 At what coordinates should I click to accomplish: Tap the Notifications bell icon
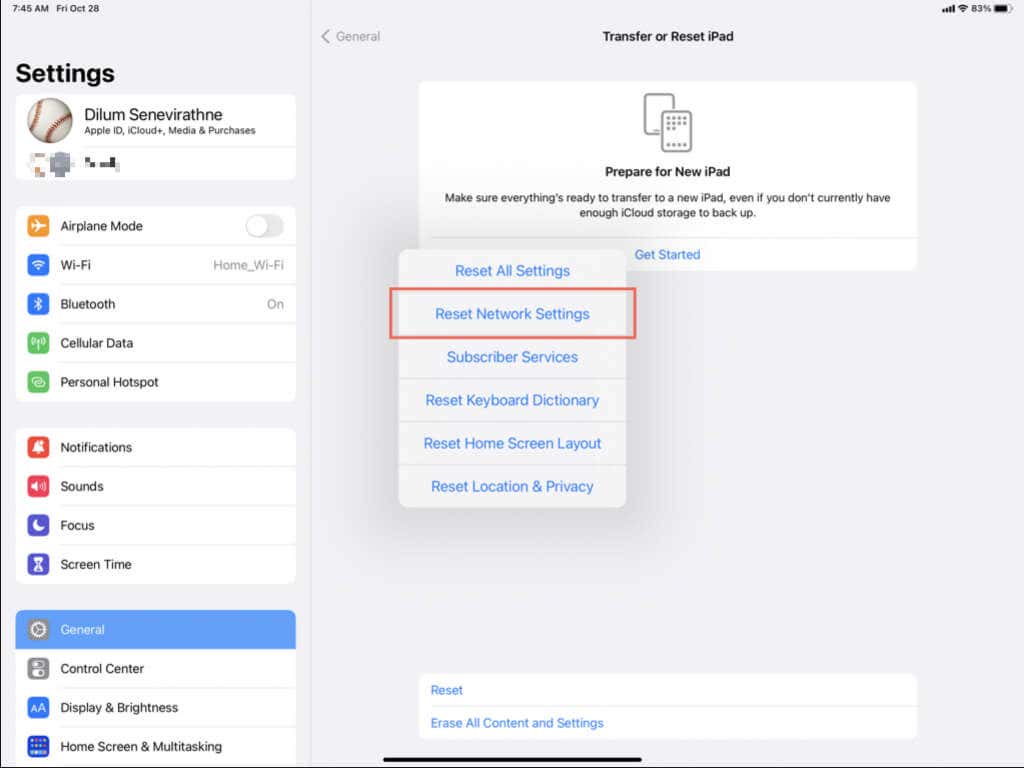pos(38,447)
